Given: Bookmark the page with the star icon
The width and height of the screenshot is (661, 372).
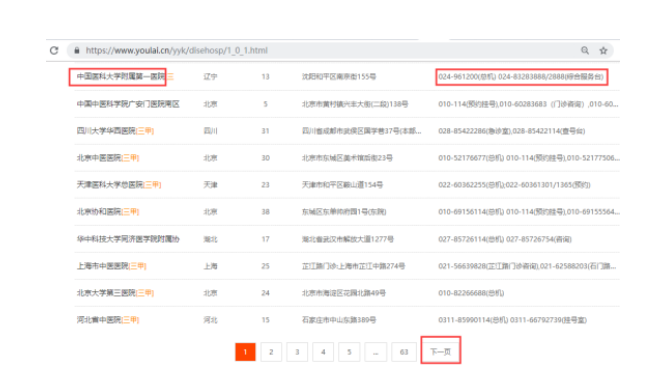Looking at the screenshot, I should click(x=603, y=51).
